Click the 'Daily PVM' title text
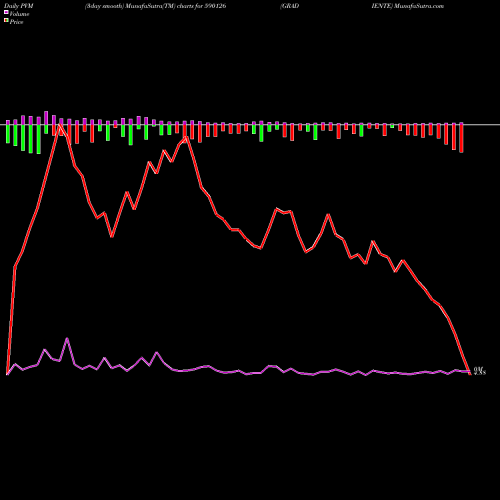Screen dimensions: 500x500 pos(19,6)
